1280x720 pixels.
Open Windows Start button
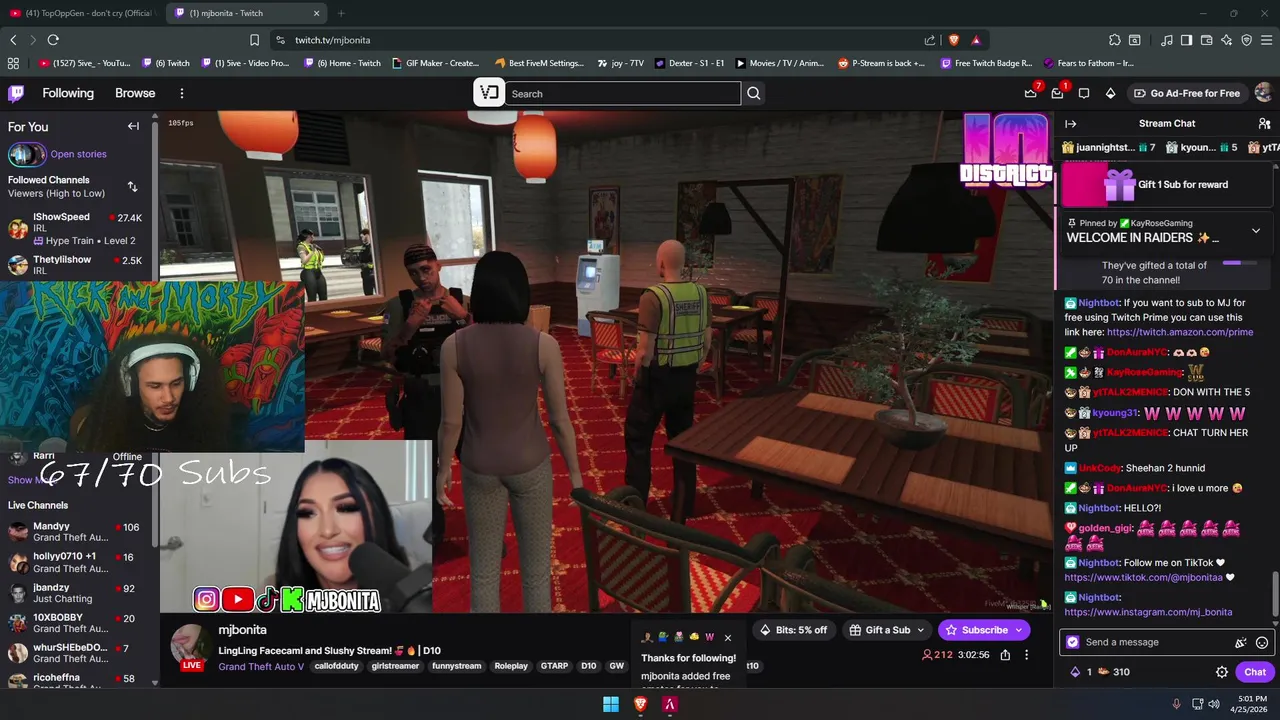pyautogui.click(x=611, y=704)
